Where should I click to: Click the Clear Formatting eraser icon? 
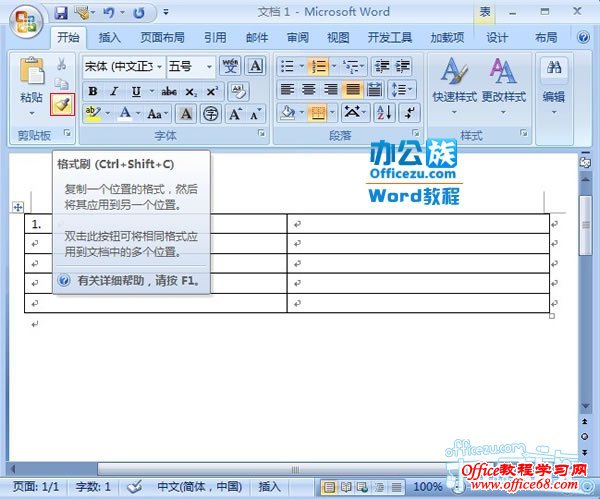(x=238, y=91)
